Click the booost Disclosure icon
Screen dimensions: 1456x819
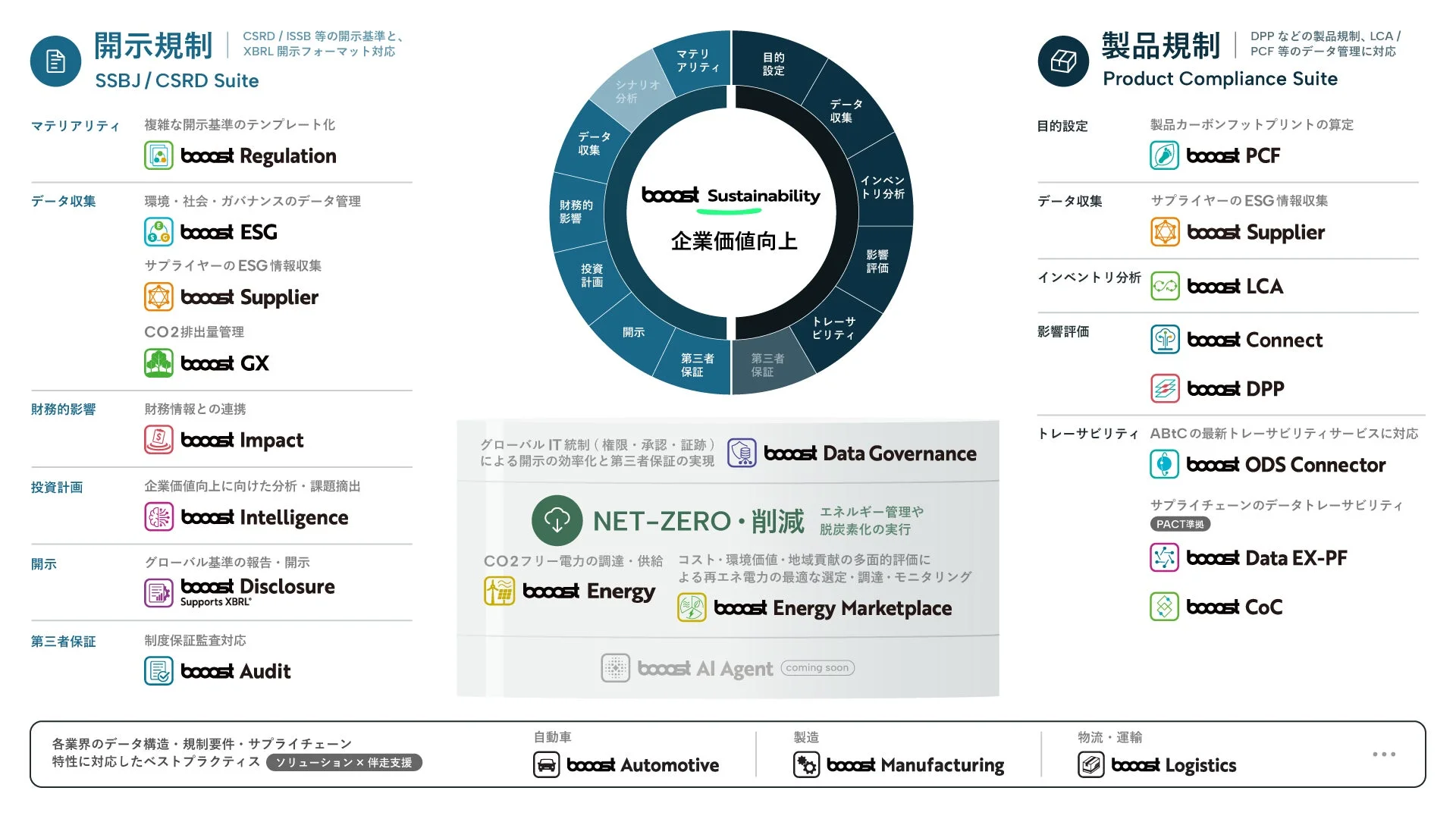click(158, 593)
